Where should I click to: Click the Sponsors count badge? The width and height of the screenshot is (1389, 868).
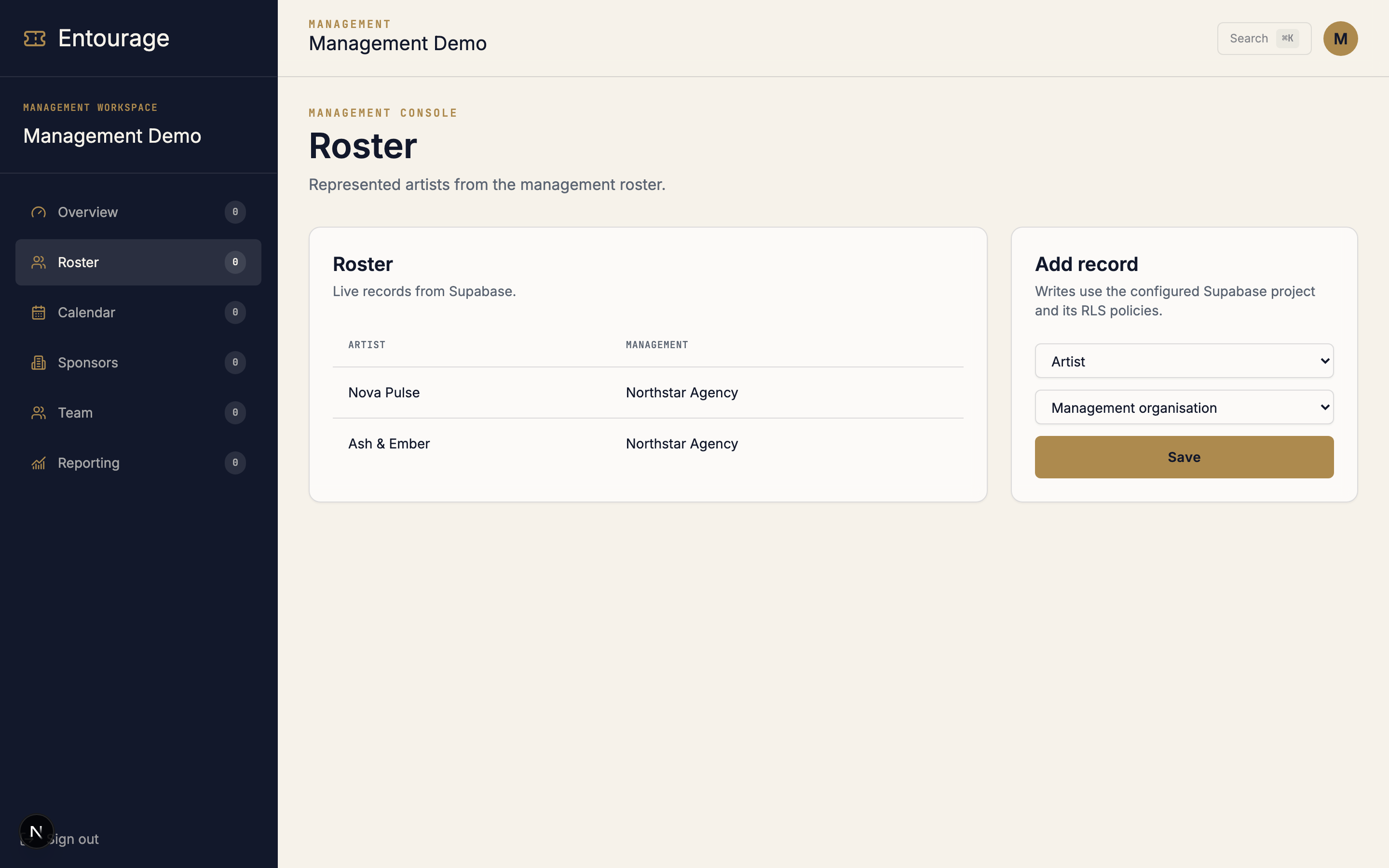pyautogui.click(x=235, y=363)
